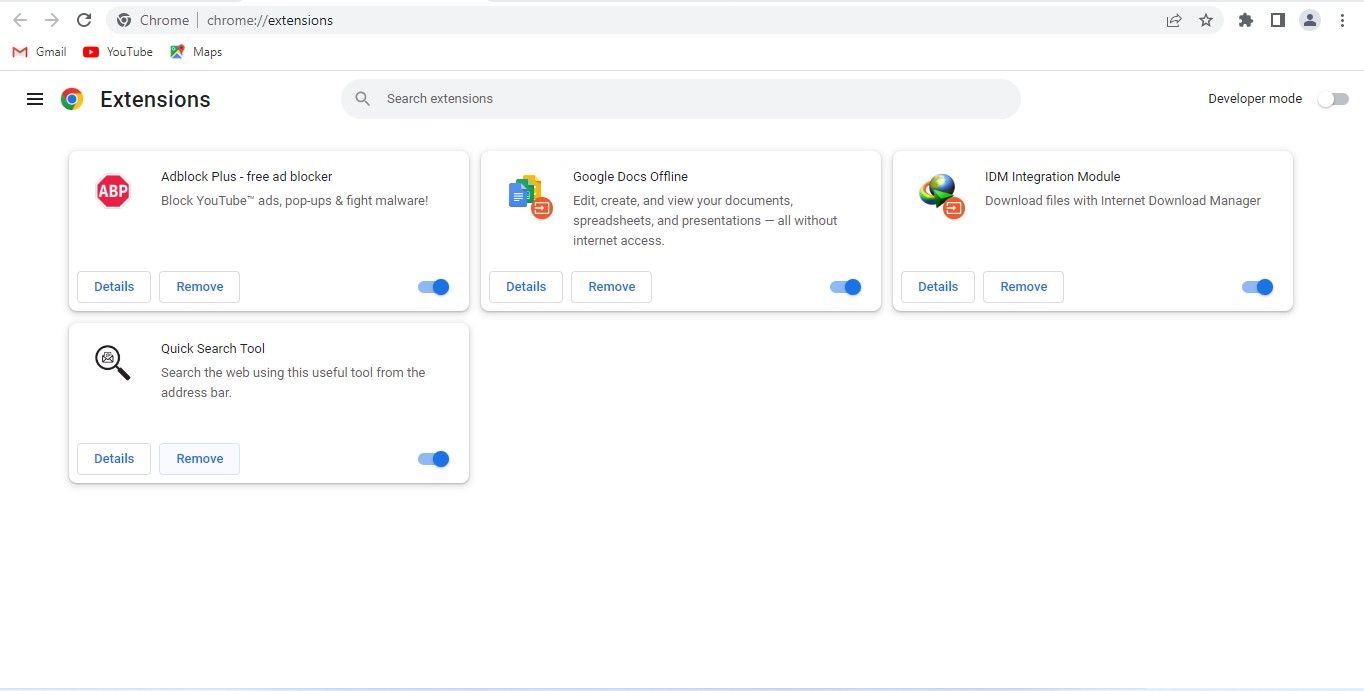Viewport: 1364px width, 691px height.
Task: Click the IDM Integration Module icon
Action: [x=940, y=195]
